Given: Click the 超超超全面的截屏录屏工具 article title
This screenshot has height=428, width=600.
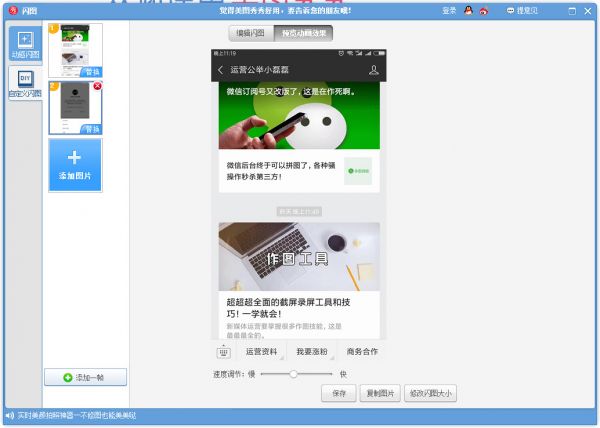Looking at the screenshot, I should pos(288,308).
